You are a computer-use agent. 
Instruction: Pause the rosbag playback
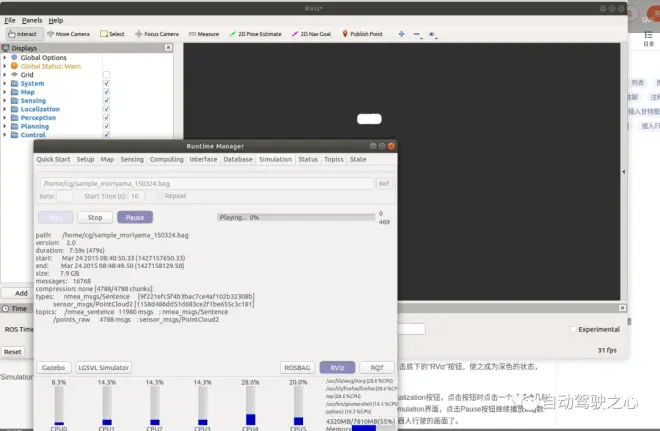[135, 217]
